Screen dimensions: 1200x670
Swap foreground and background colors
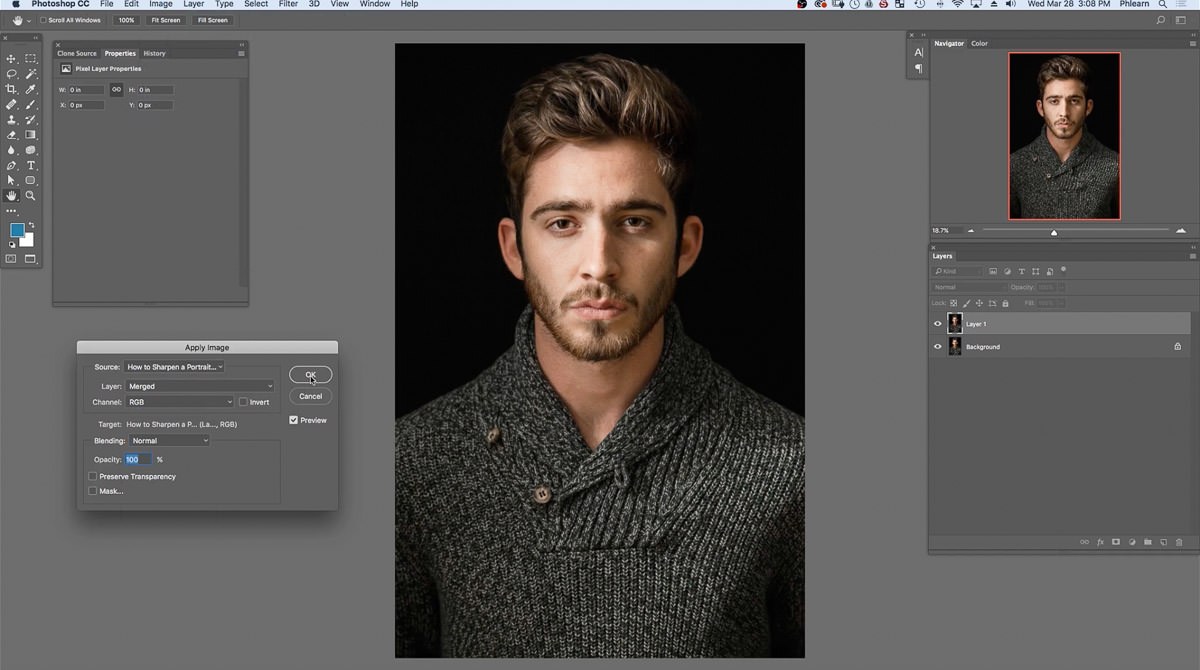(x=31, y=225)
